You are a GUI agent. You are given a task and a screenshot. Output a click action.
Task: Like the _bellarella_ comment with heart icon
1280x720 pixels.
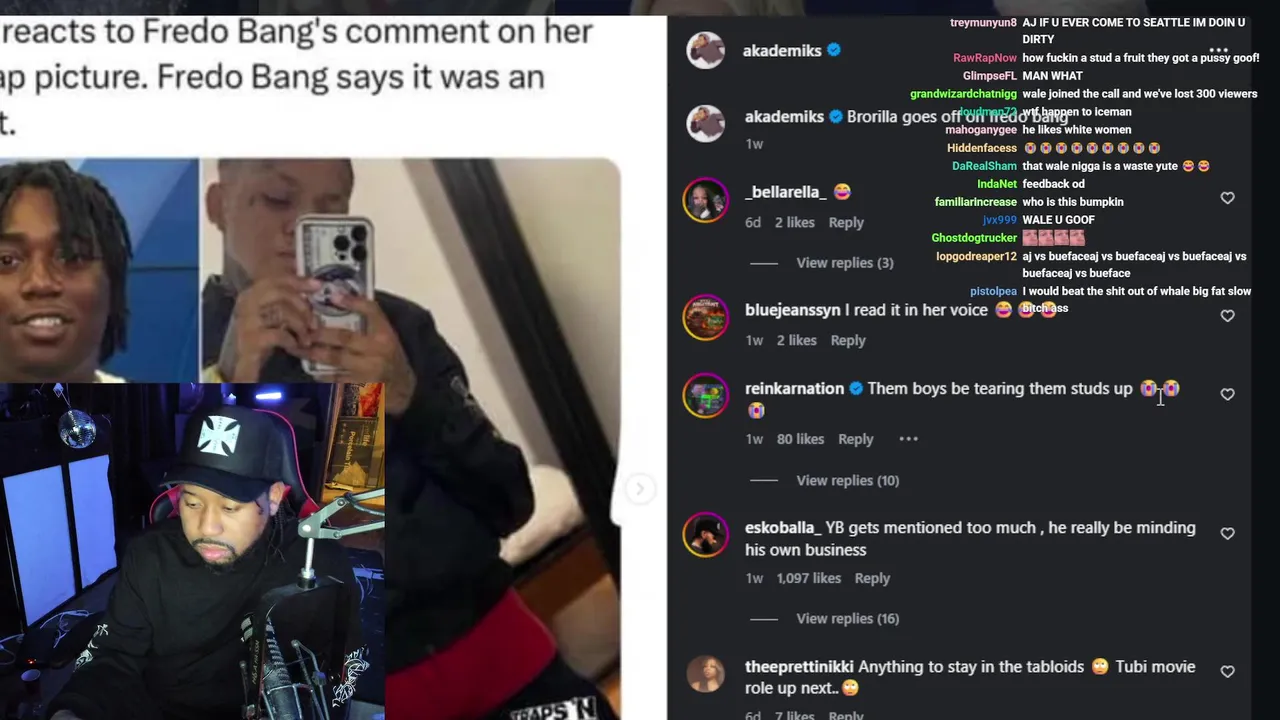1227,198
